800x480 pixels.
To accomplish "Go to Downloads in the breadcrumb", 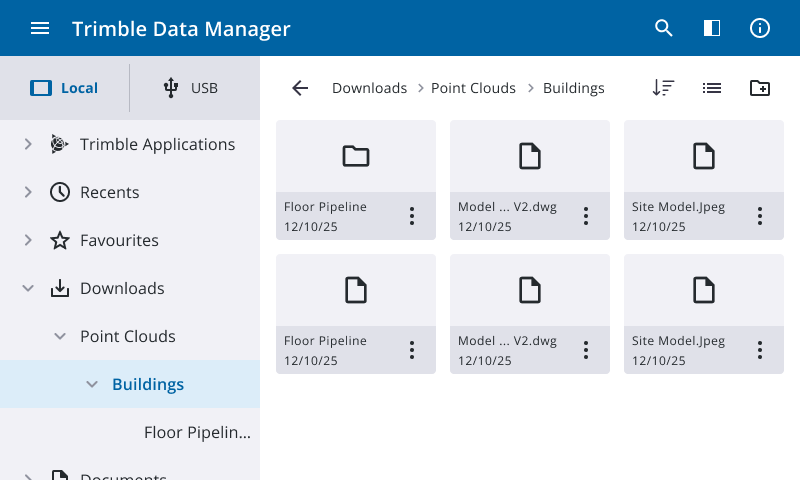I will [369, 88].
